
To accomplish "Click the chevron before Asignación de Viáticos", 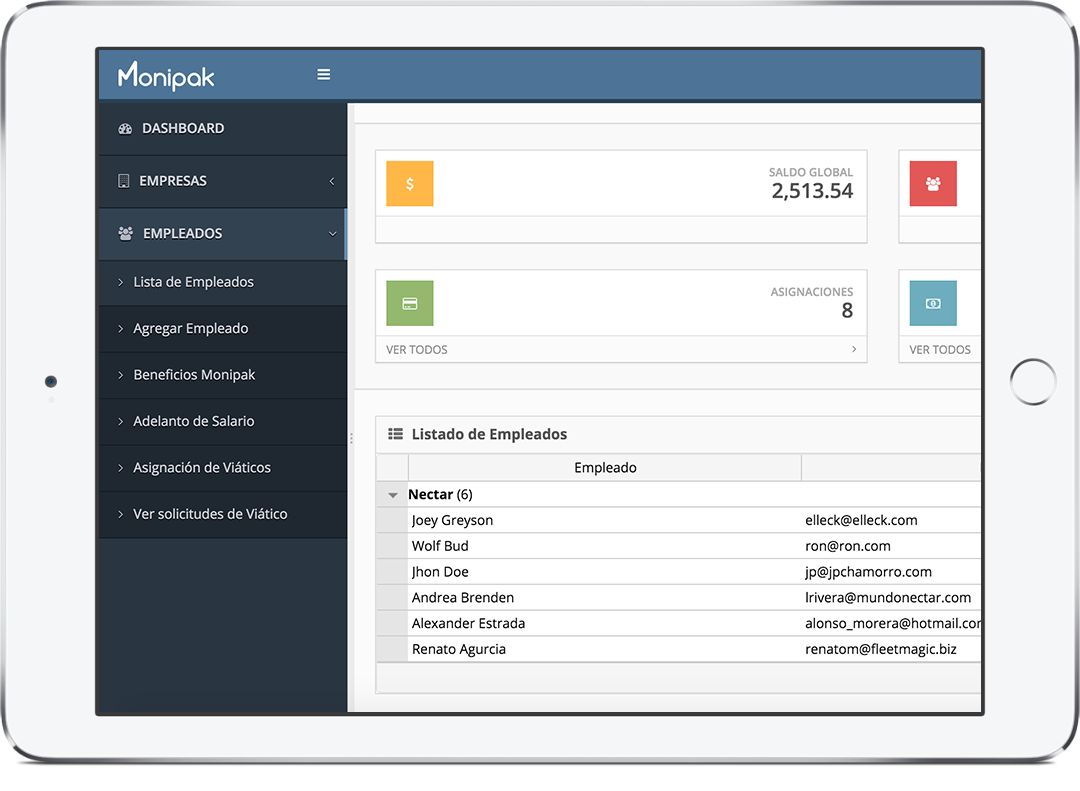I will pos(121,468).
